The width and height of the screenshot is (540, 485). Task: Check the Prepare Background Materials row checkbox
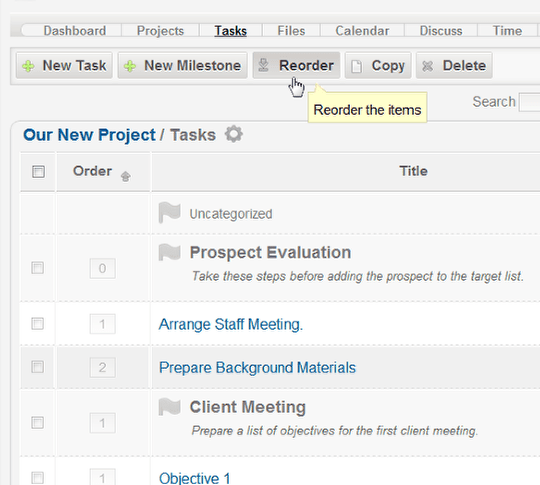tap(38, 367)
